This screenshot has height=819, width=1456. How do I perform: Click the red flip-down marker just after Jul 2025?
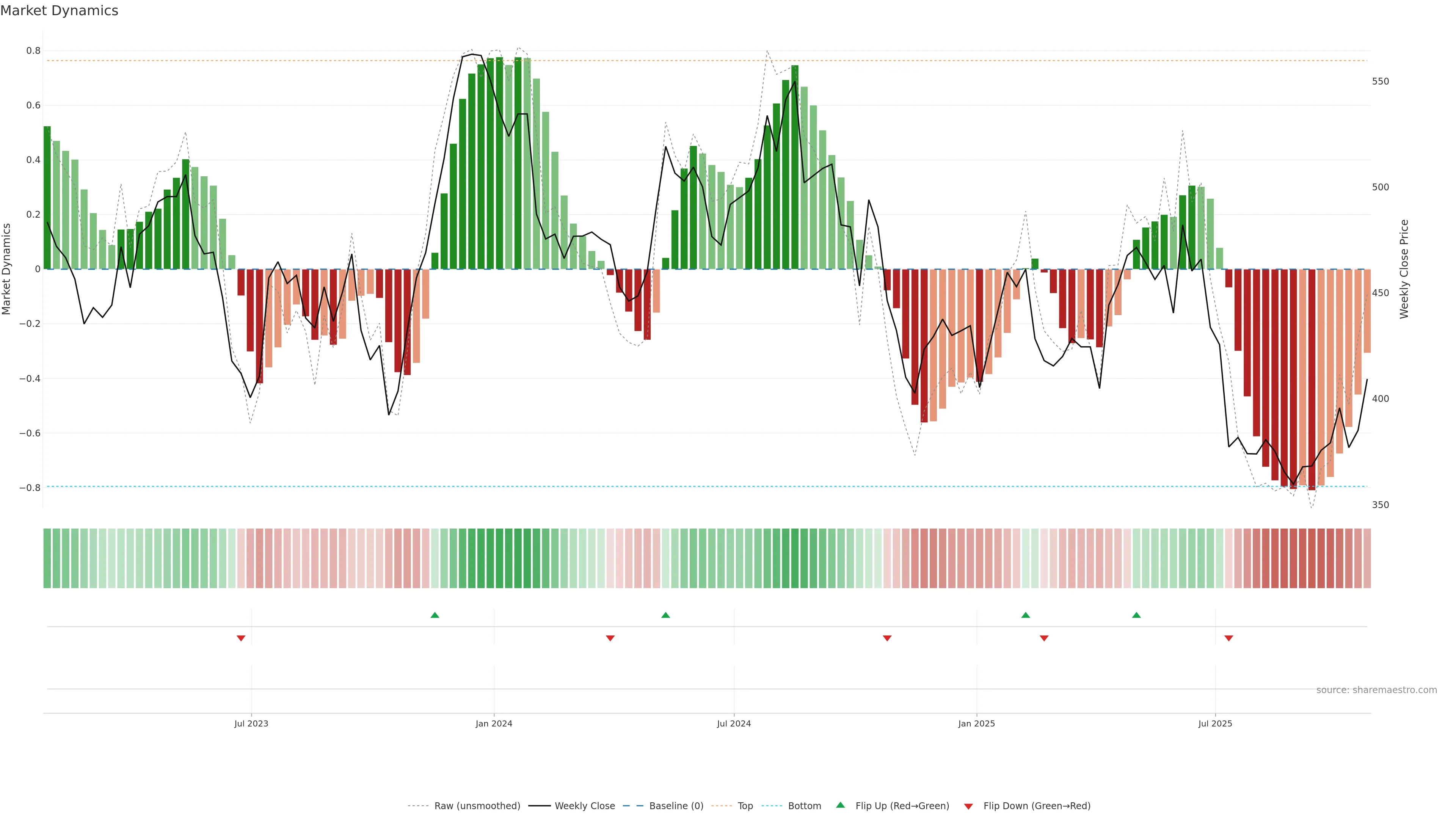tap(1229, 638)
